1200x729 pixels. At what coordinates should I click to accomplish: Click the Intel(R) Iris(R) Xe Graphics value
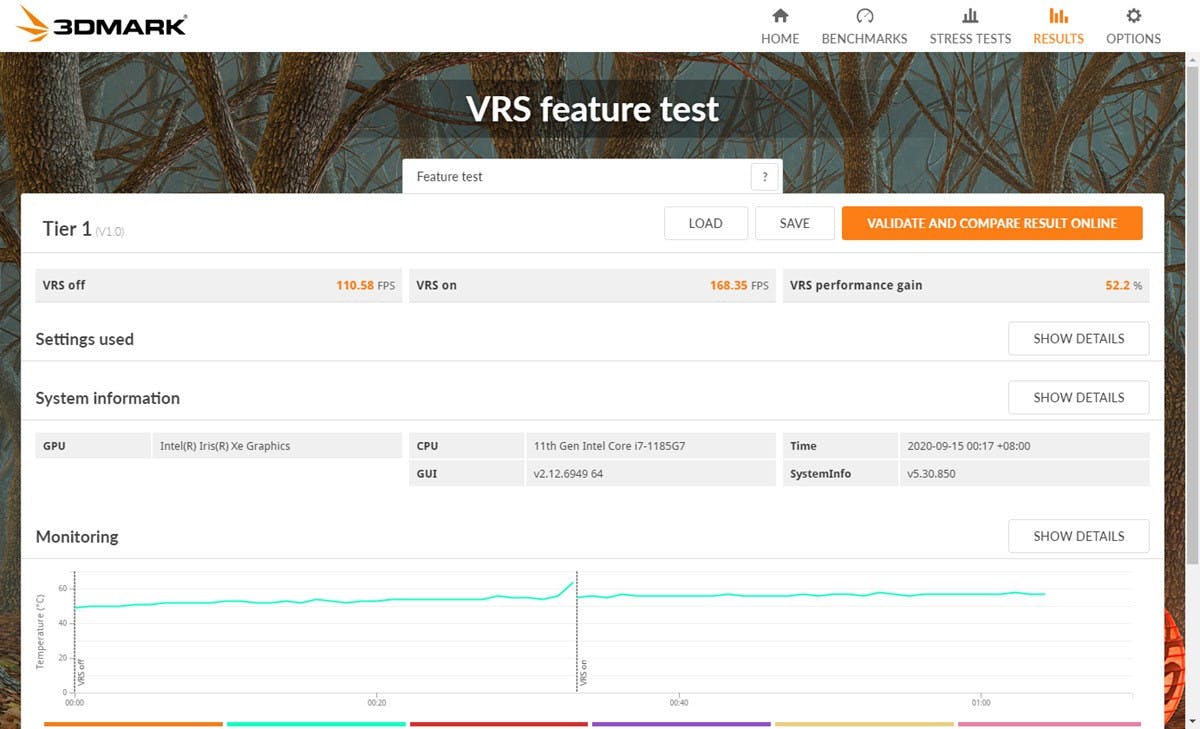(225, 446)
